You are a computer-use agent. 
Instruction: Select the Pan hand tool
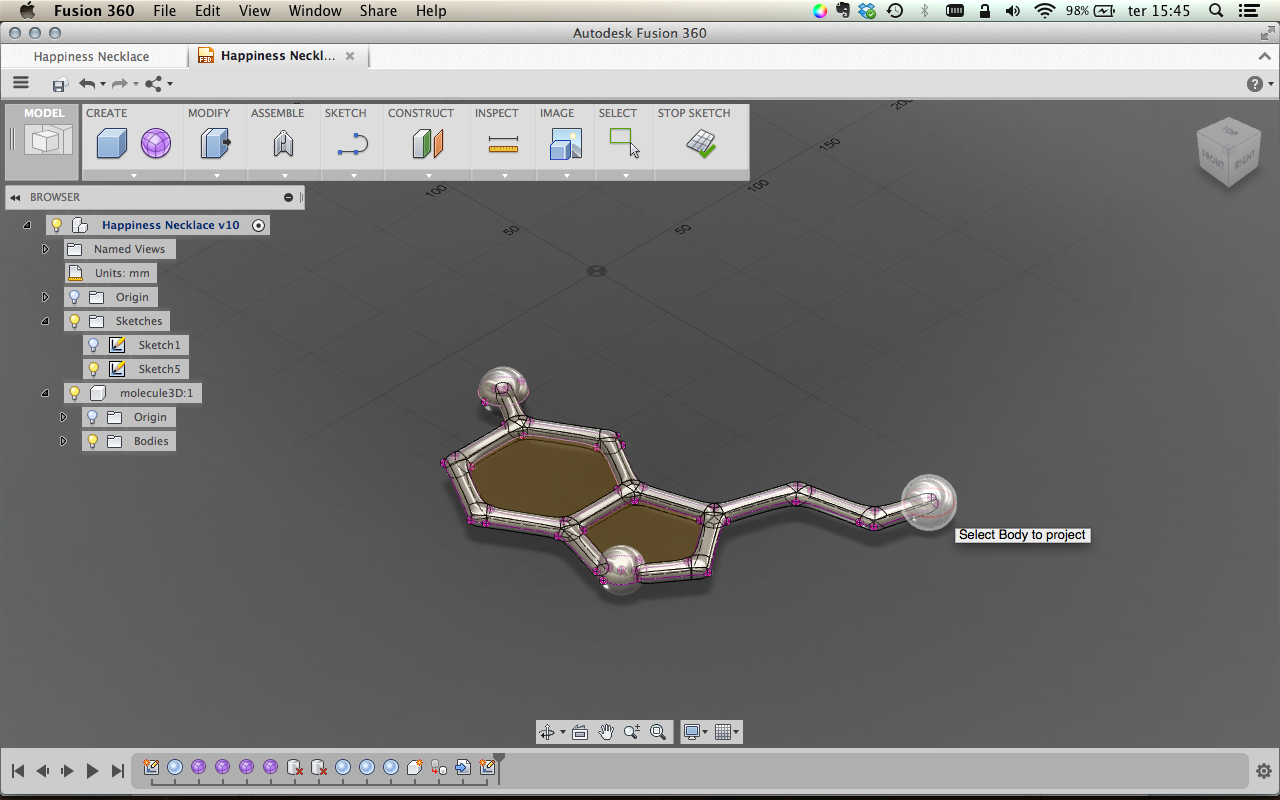click(x=606, y=732)
